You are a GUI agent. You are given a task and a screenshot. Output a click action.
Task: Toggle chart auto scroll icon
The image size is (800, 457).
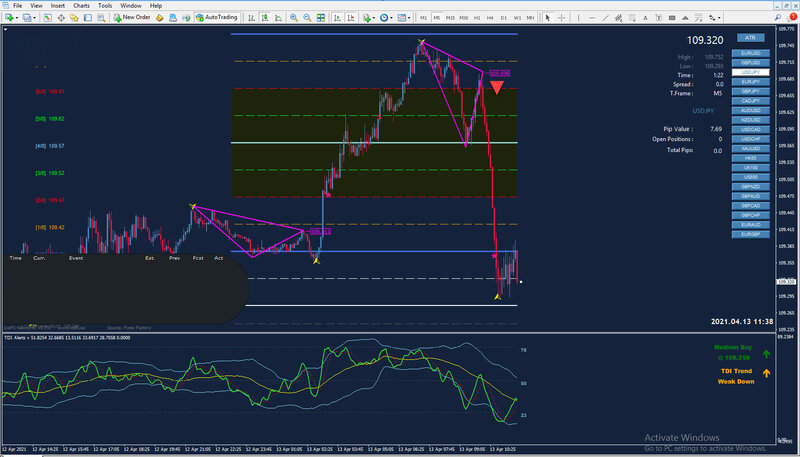337,18
